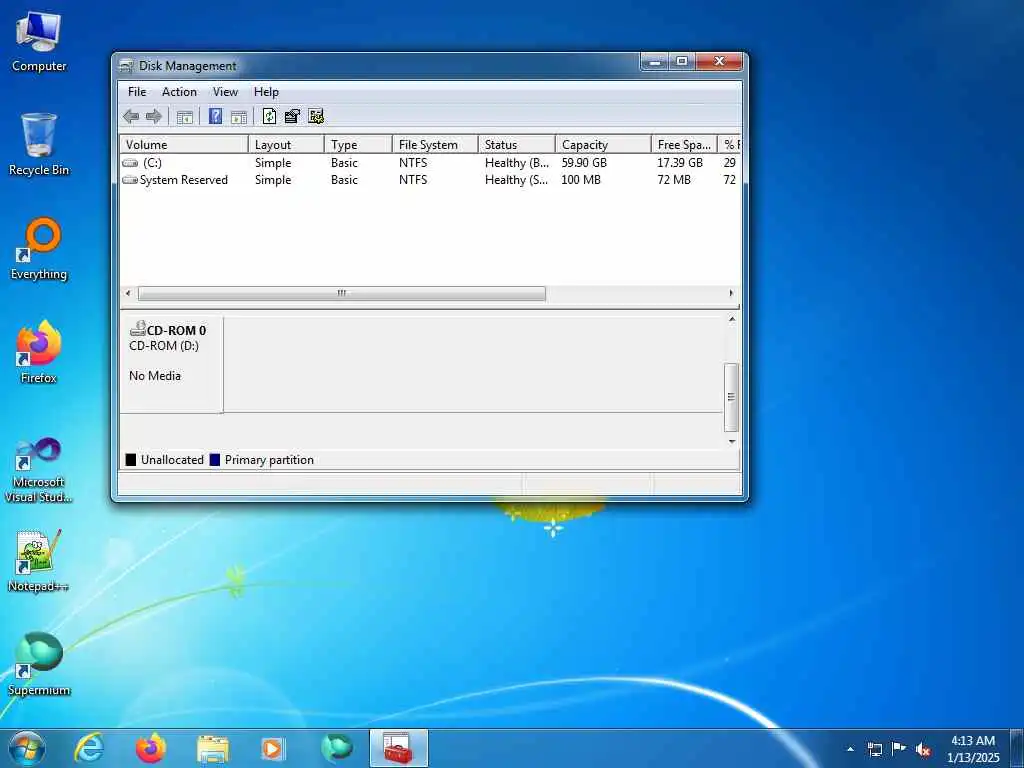1024x768 pixels.
Task: Click the down arrow of disk pane scrollbar
Action: (731, 441)
